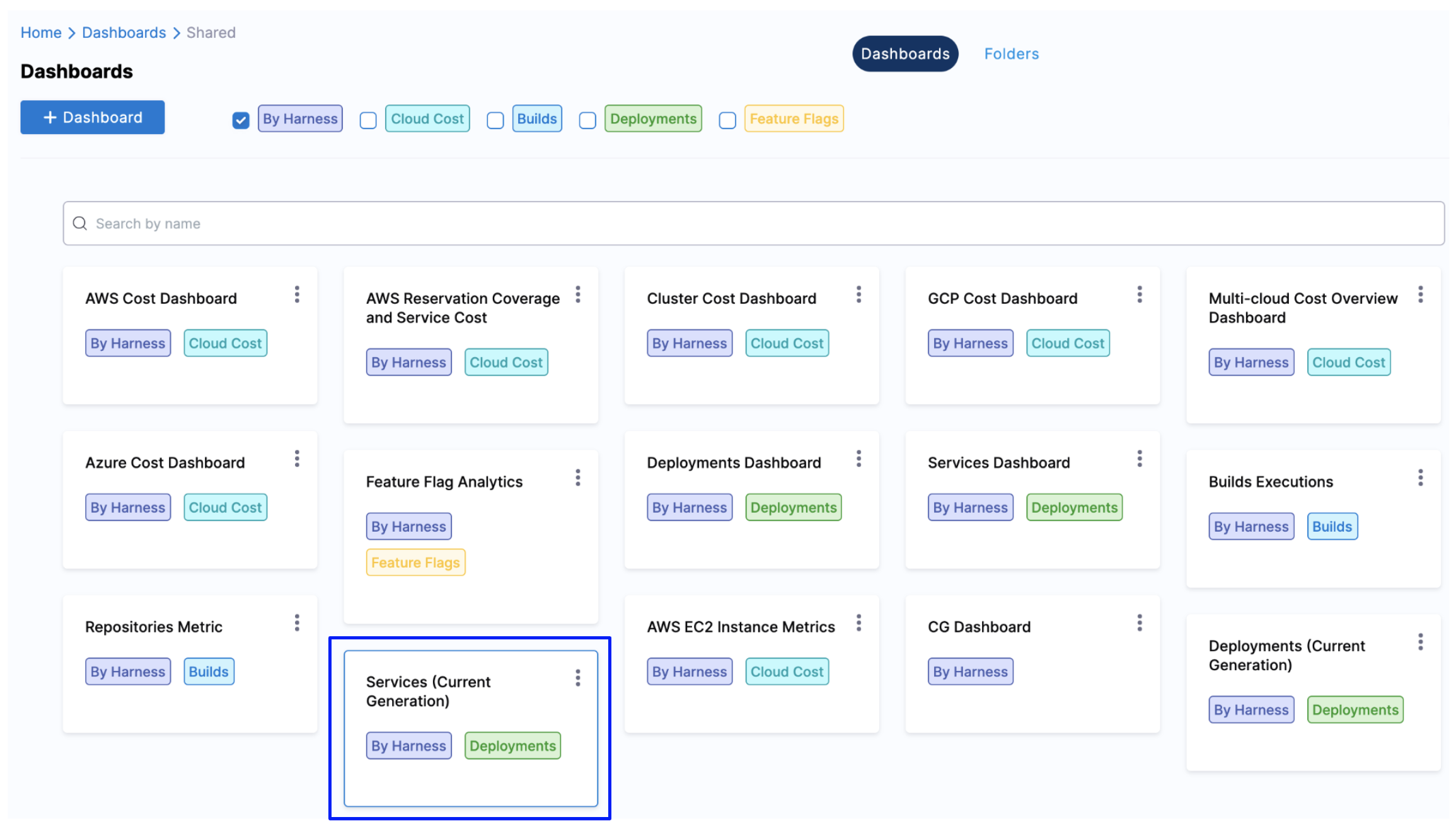Click Deployments tag on Services (Current Generation)
Screen dimensions: 1456x829
pos(513,746)
